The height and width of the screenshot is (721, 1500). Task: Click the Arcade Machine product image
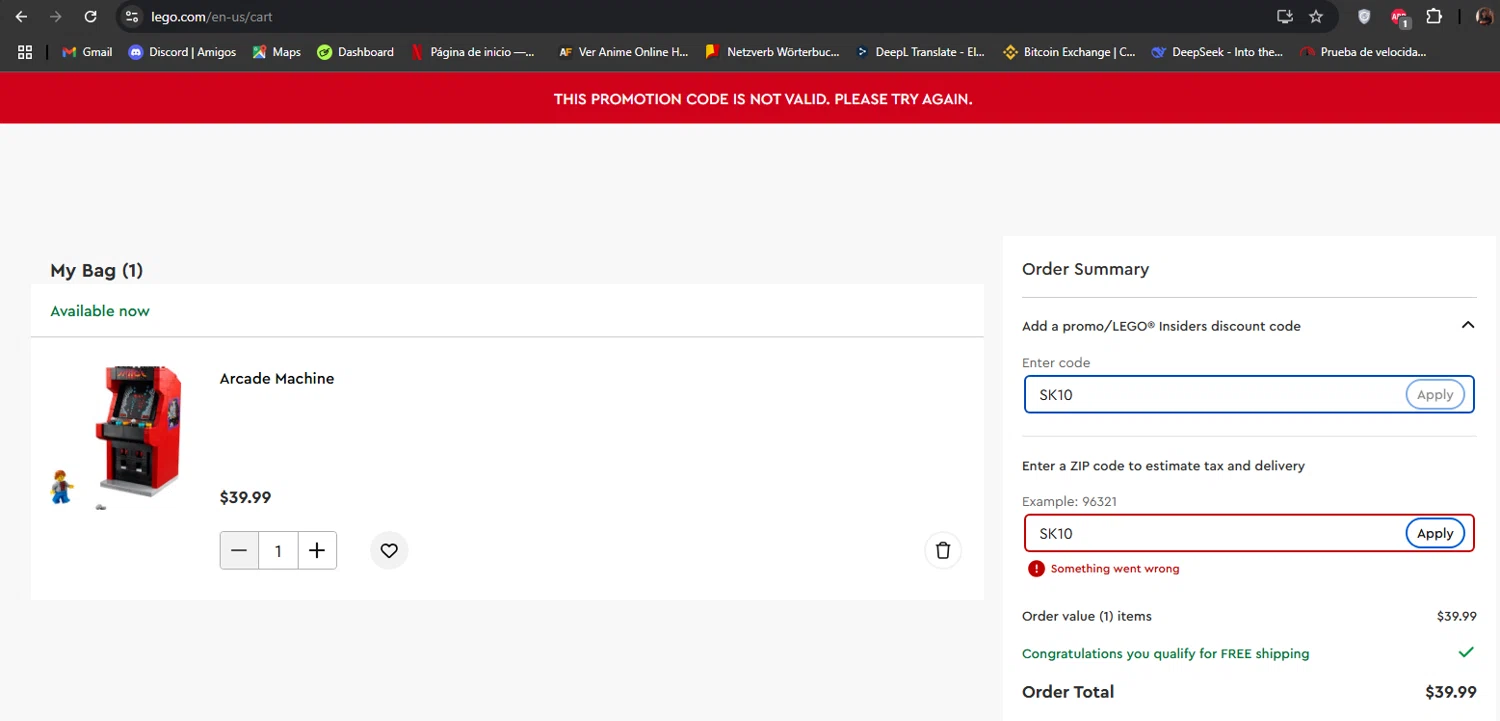[x=117, y=436]
